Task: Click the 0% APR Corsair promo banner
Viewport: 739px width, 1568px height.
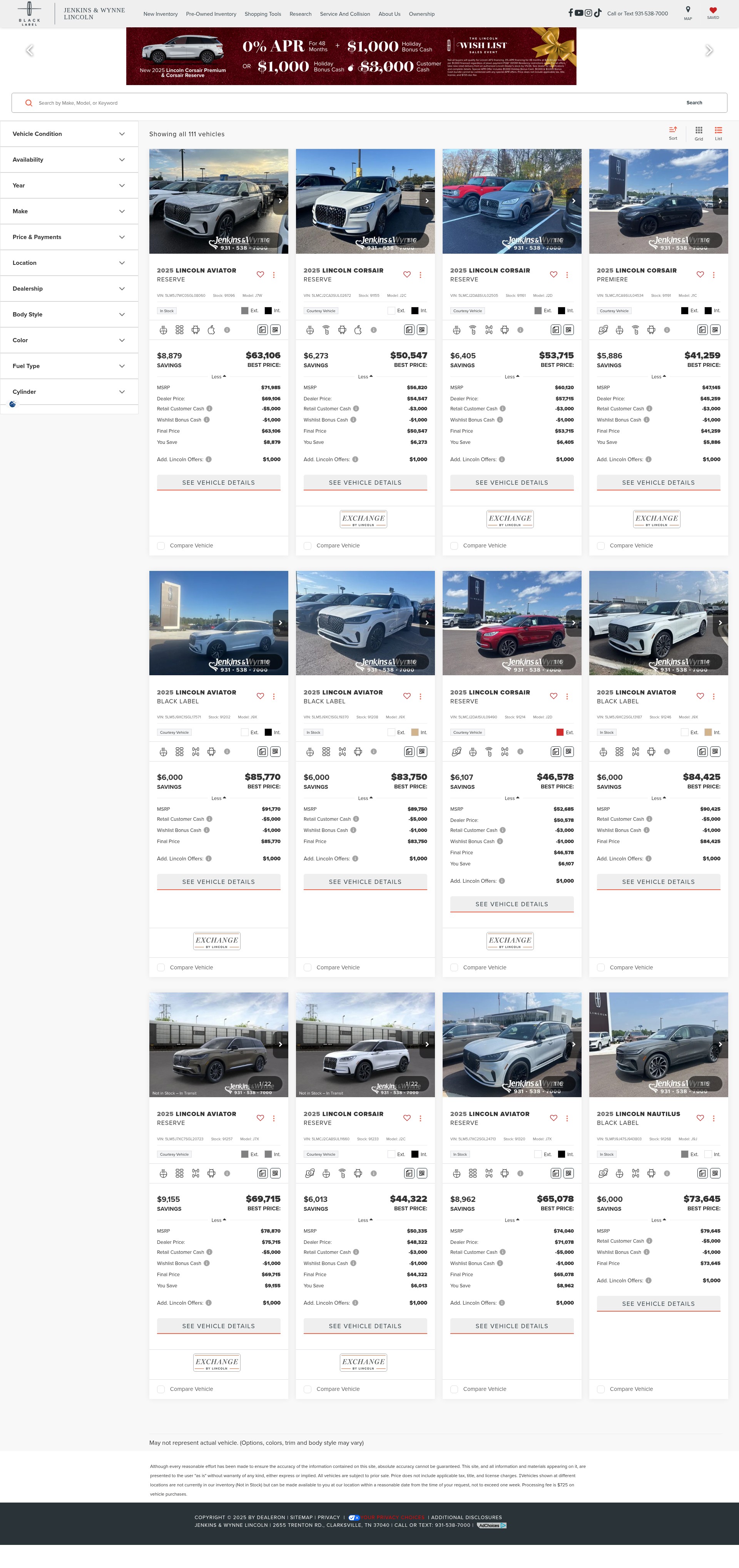Action: 351,56
